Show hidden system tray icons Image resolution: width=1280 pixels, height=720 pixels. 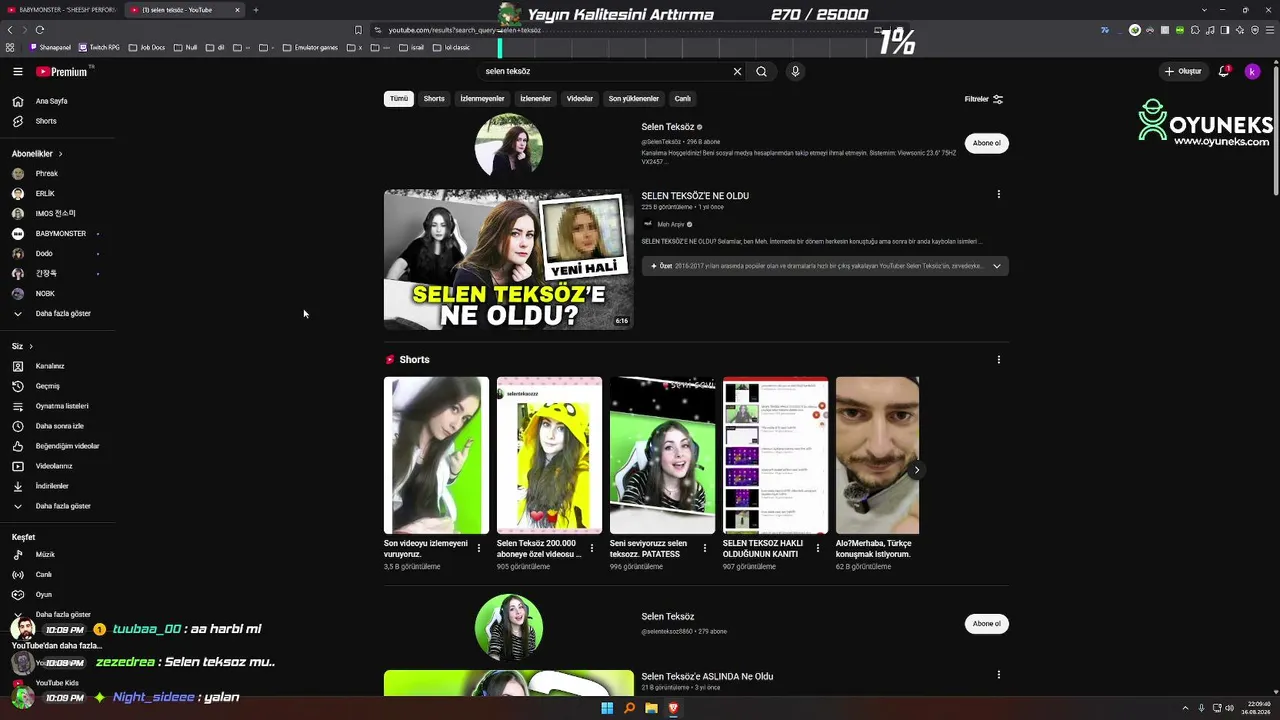click(x=1187, y=708)
